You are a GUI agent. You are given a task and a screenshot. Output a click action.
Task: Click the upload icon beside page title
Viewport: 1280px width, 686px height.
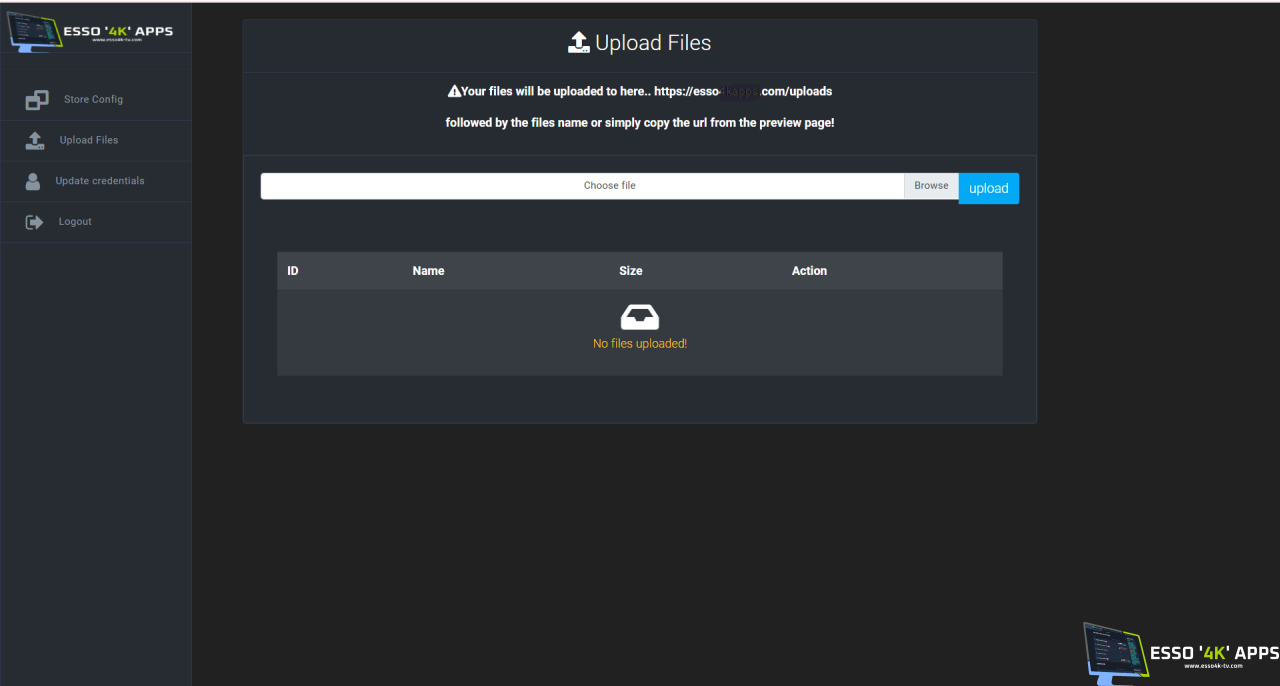[x=579, y=43]
